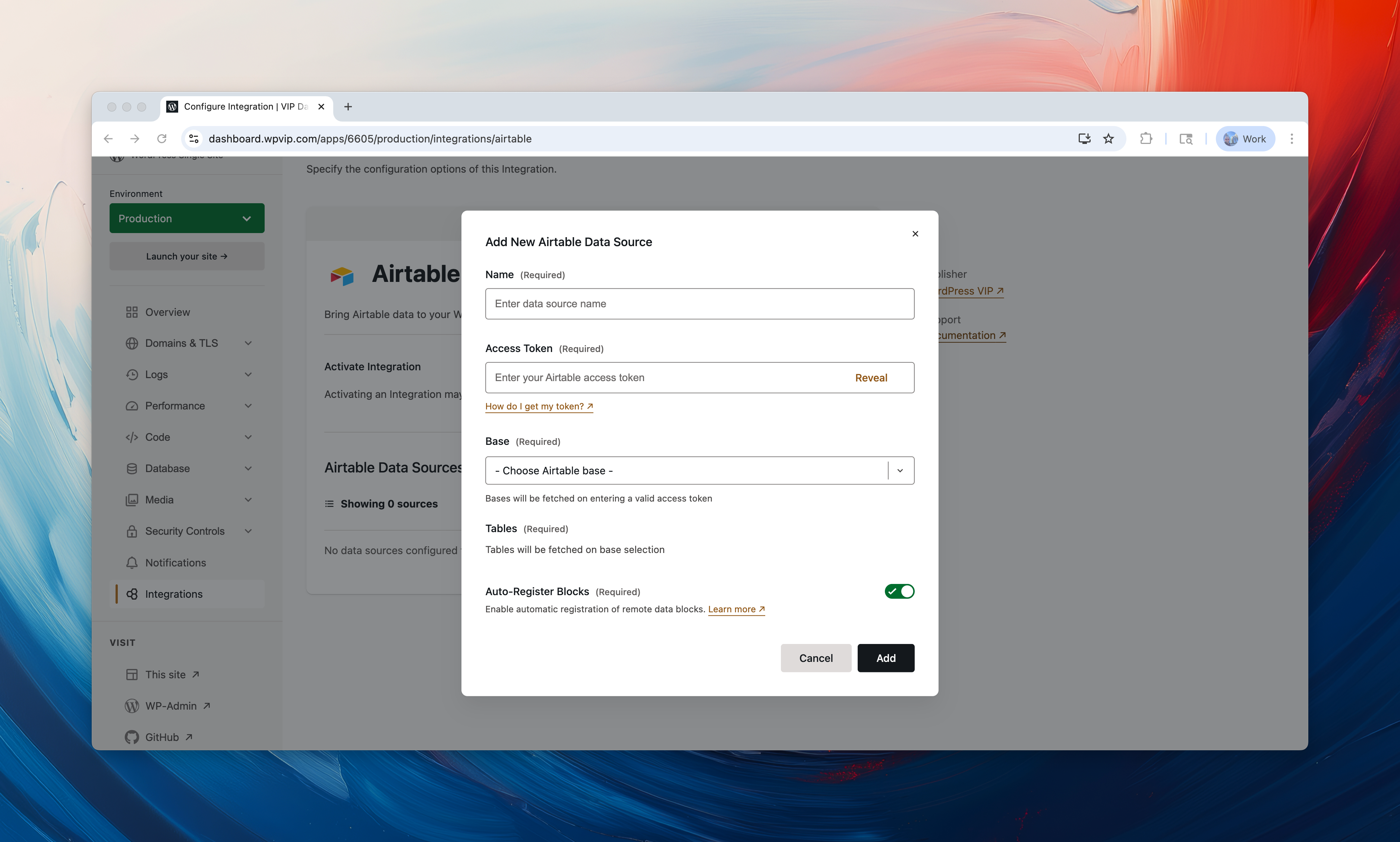The height and width of the screenshot is (842, 1400).
Task: Close the Add New Airtable Data Source dialog
Action: pyautogui.click(x=915, y=234)
